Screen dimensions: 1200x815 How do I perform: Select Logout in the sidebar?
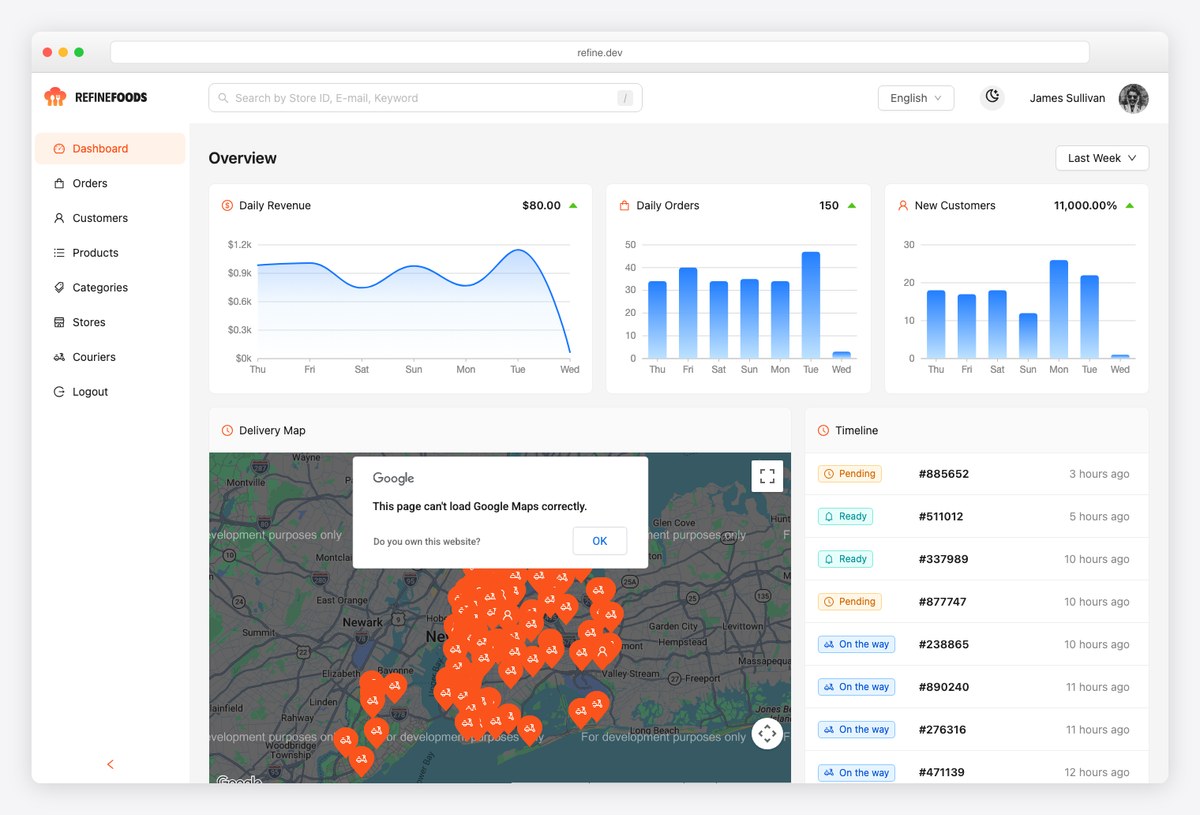tap(110, 392)
